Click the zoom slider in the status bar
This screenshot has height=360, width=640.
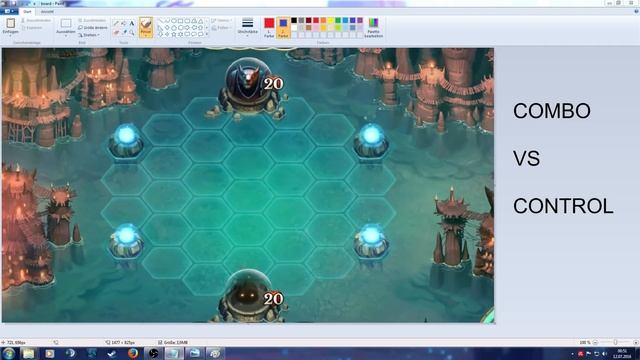tap(615, 342)
